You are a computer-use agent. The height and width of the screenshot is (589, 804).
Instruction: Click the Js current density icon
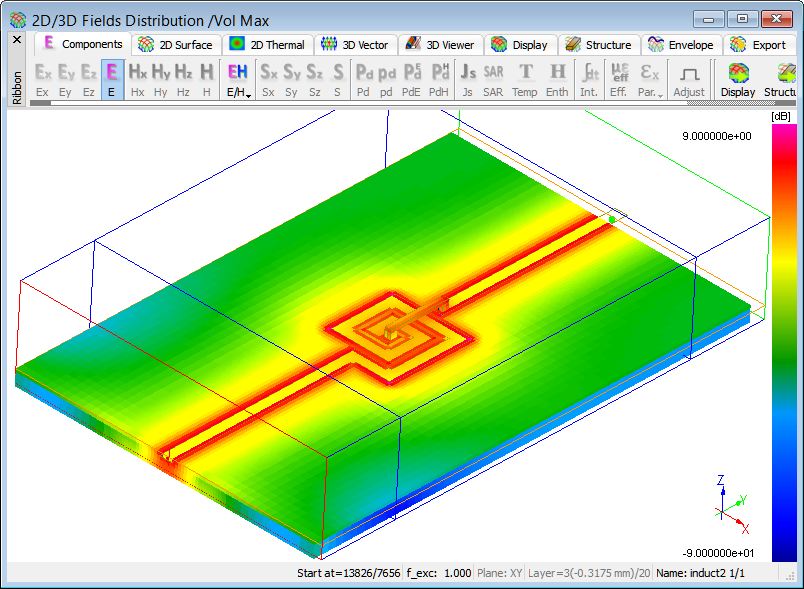pyautogui.click(x=467, y=79)
